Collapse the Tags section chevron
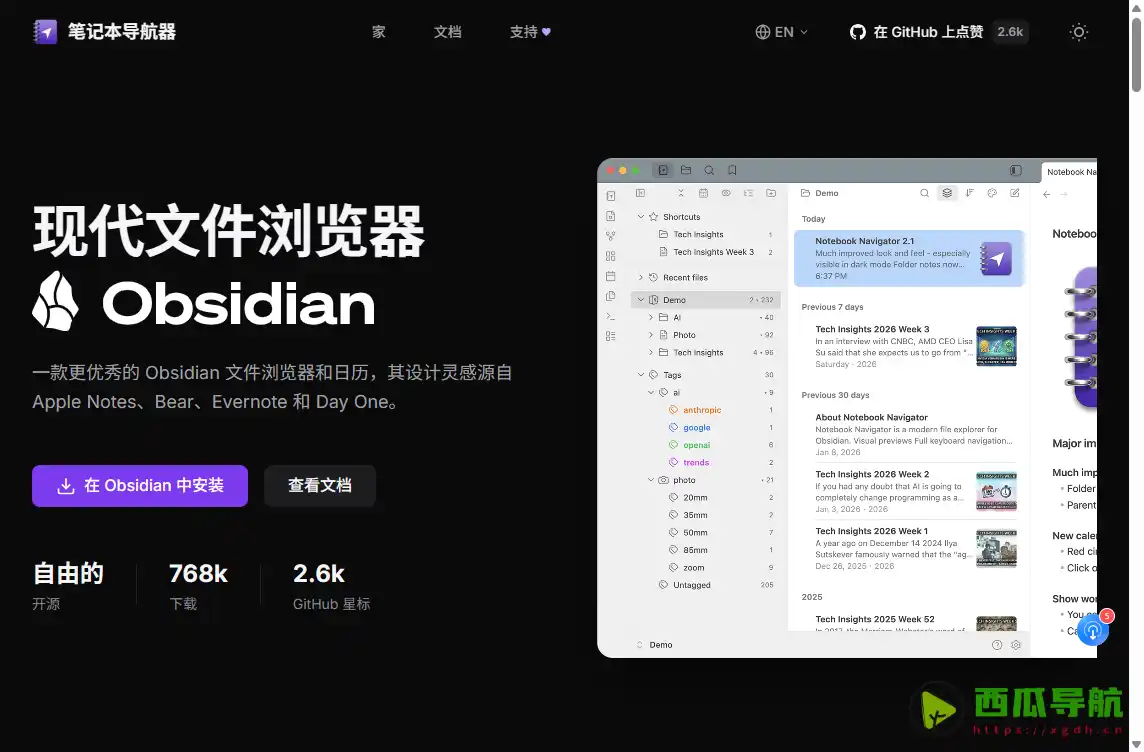Viewport: 1144px width, 752px height. coord(641,375)
